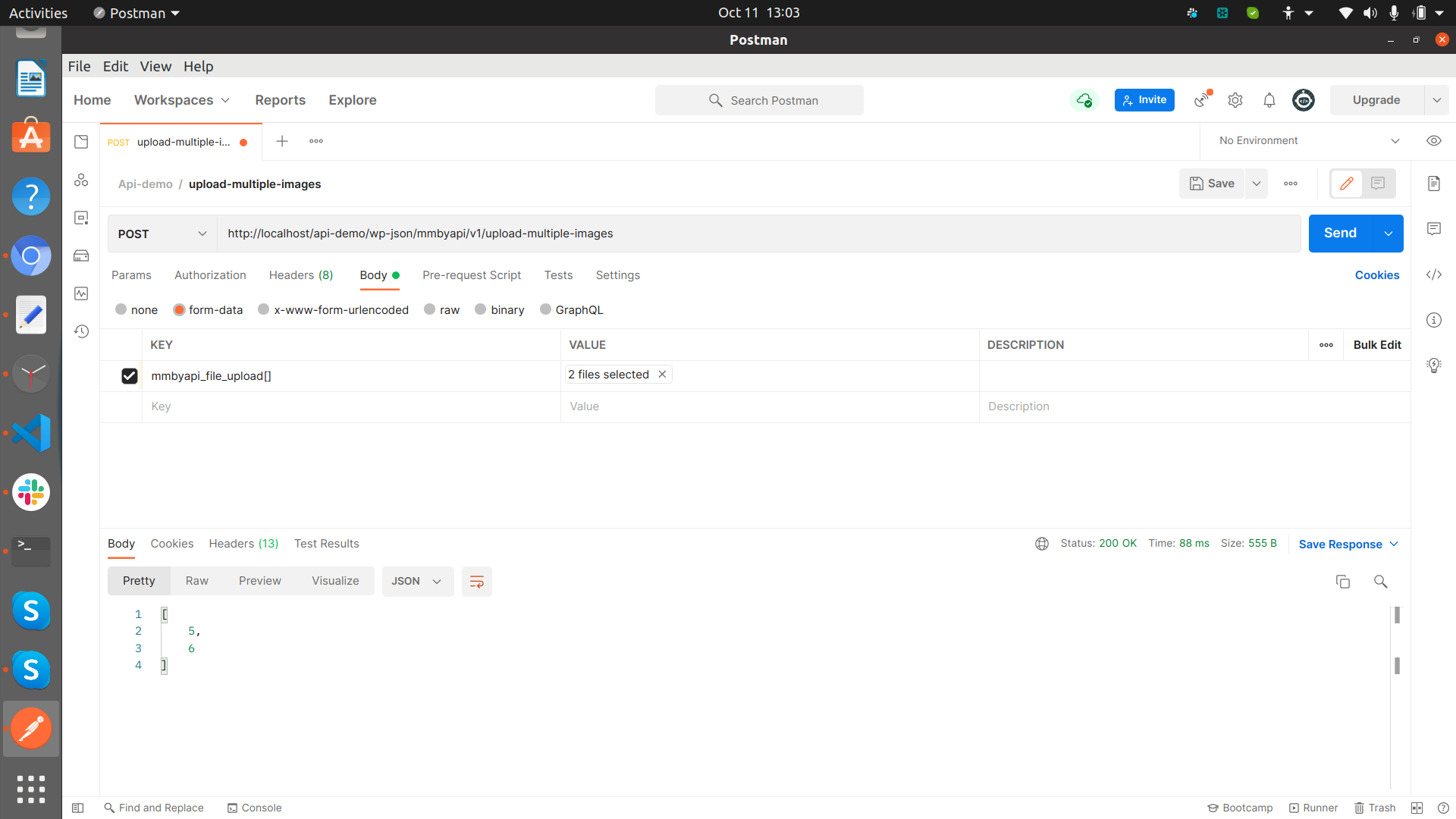Open documentation icon in right sidebar
The height and width of the screenshot is (819, 1456).
click(x=1434, y=184)
